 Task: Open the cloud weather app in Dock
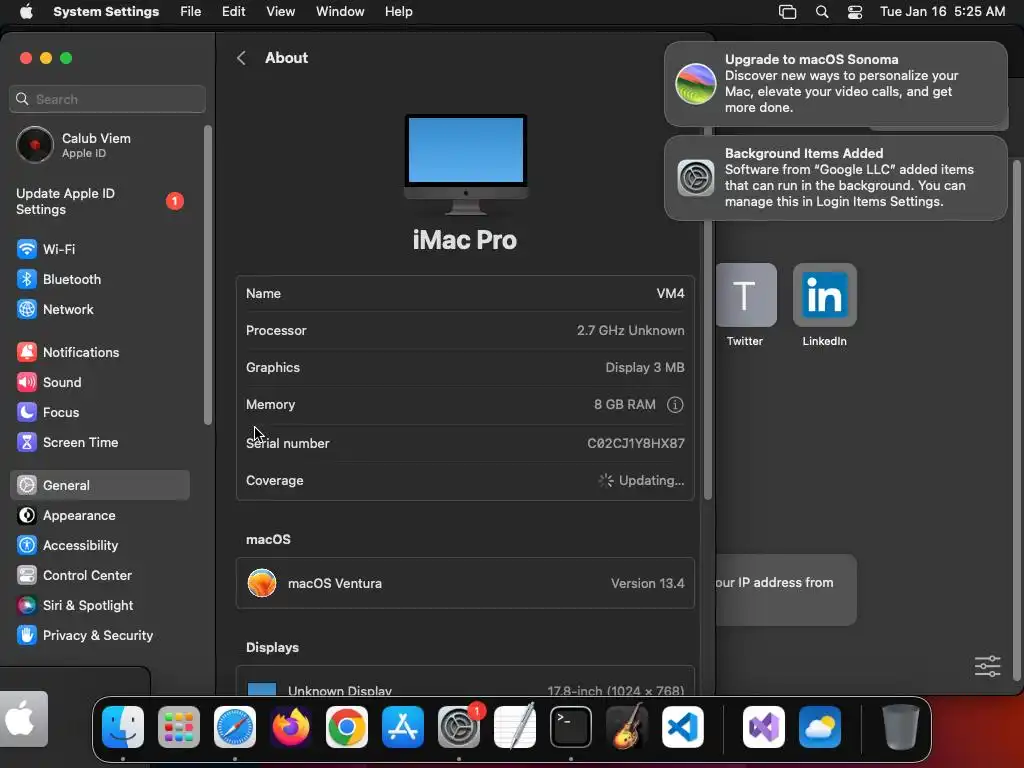point(820,727)
